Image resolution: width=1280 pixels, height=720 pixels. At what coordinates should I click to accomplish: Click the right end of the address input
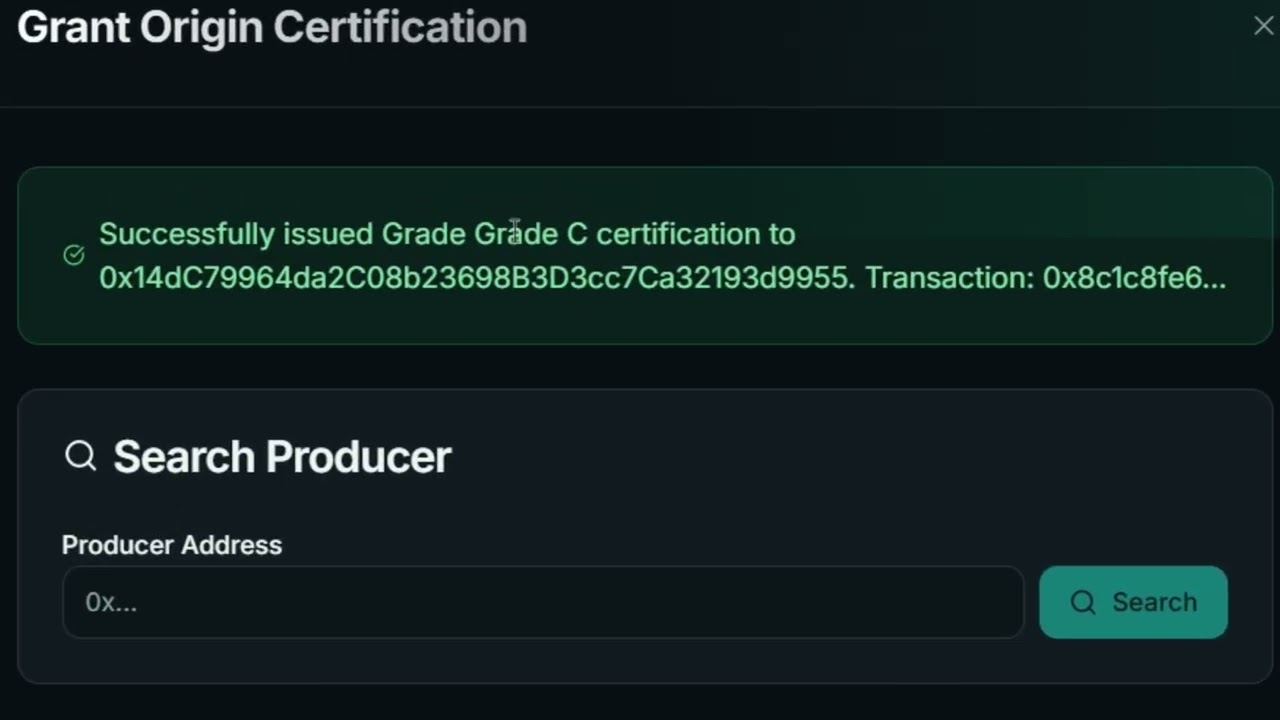pyautogui.click(x=990, y=602)
